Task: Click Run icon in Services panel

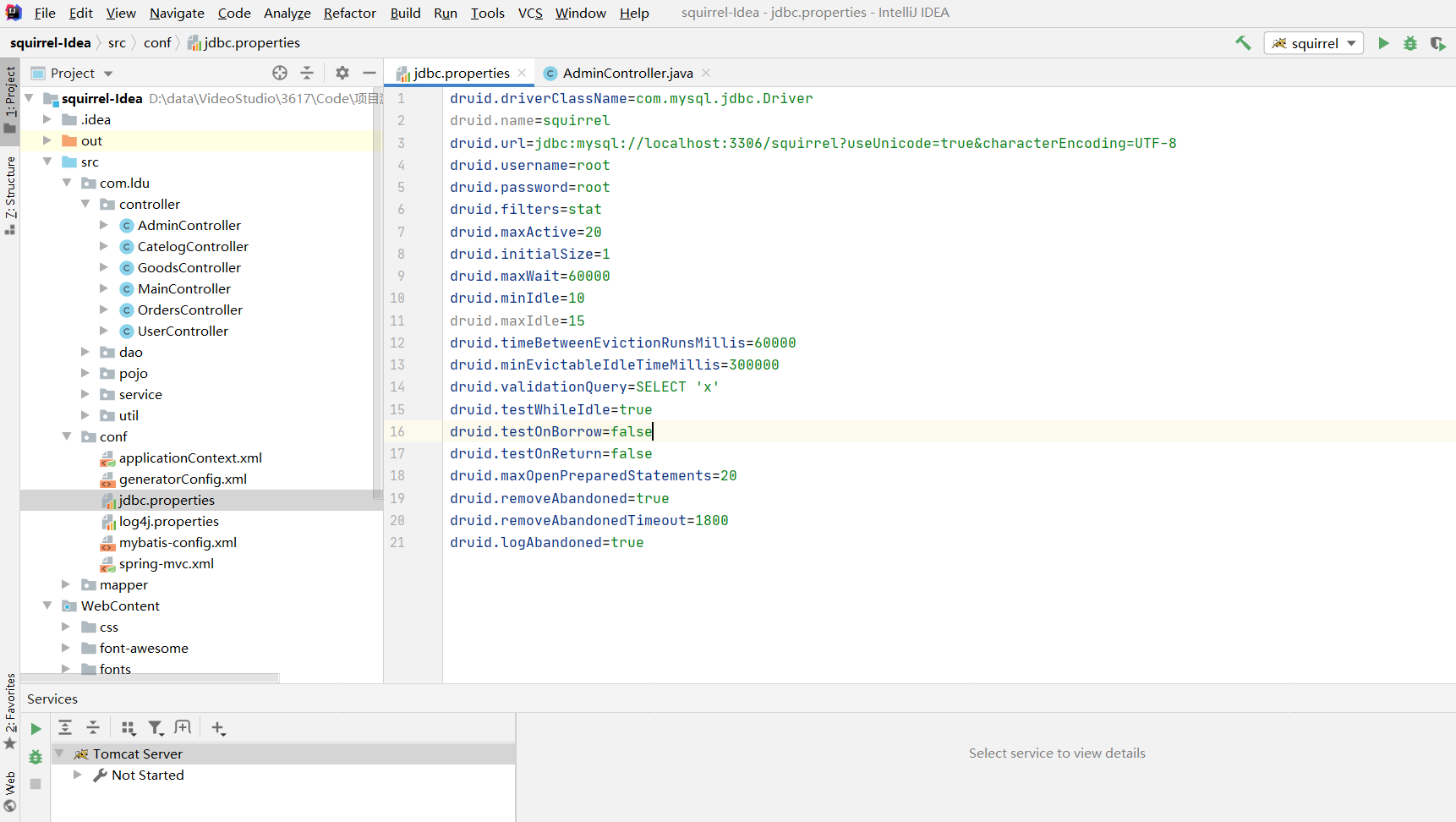Action: (x=36, y=729)
